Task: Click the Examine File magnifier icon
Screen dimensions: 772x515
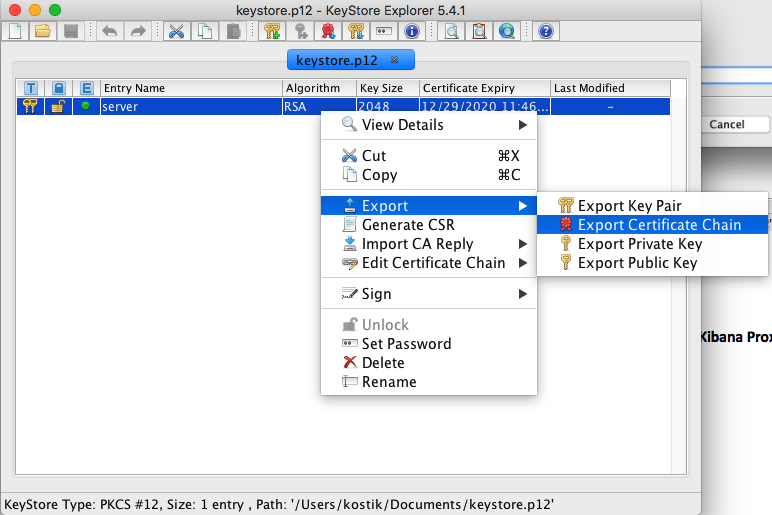Action: [x=451, y=32]
